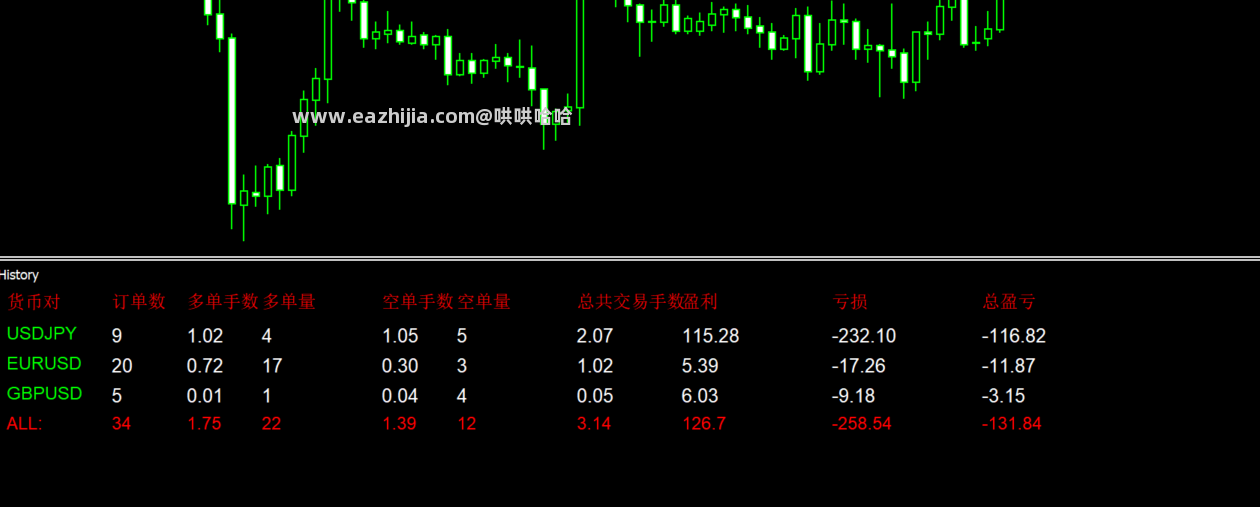Click the 总共交易手数 column header
The height and width of the screenshot is (507, 1260).
click(631, 301)
